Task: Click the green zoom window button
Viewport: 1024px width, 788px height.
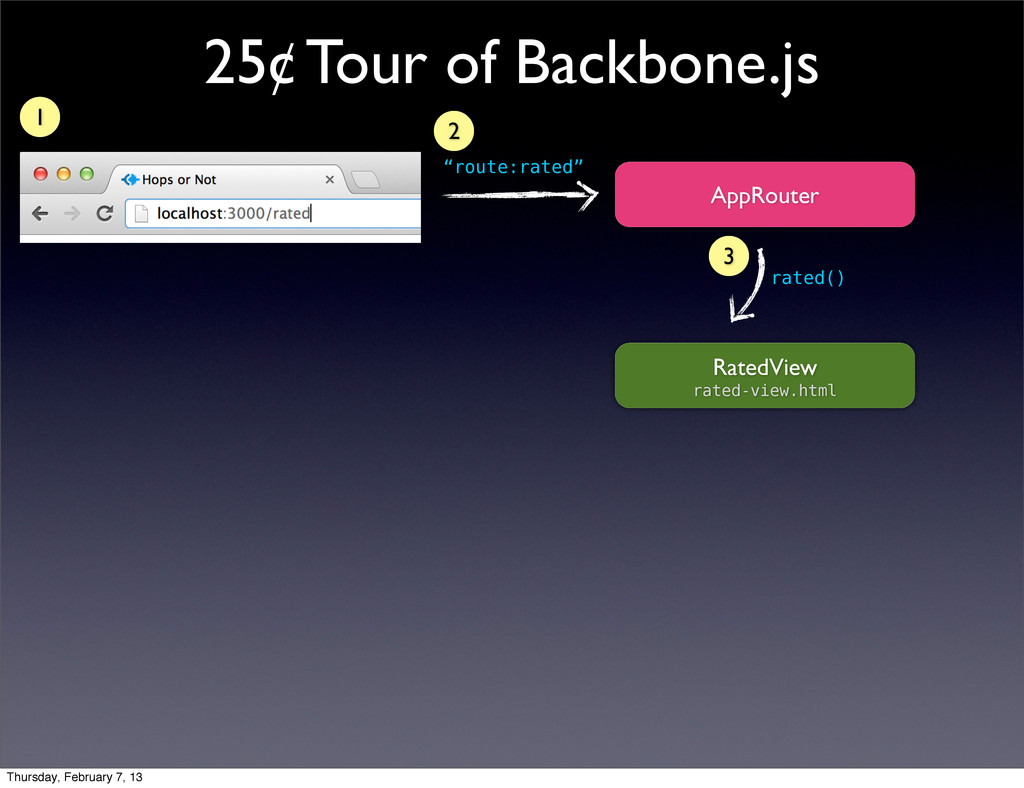Action: tap(86, 174)
